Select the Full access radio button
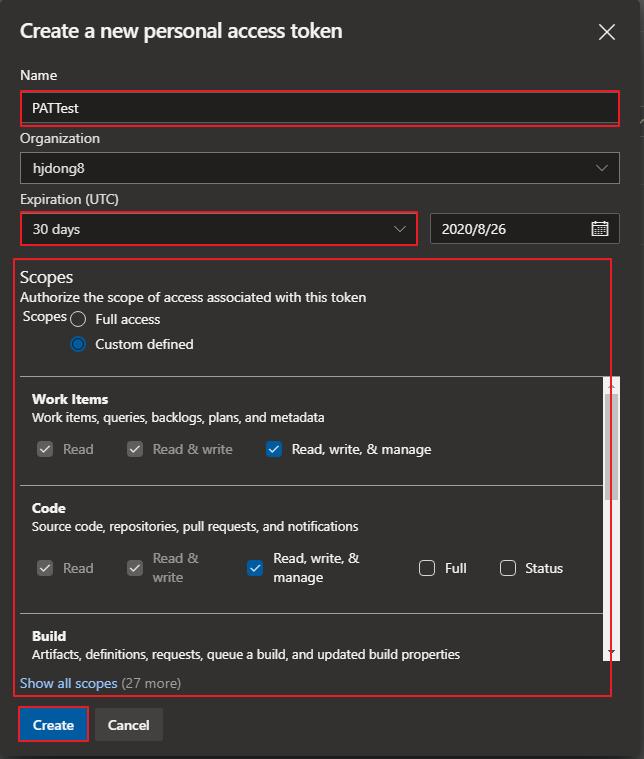 pyautogui.click(x=78, y=319)
